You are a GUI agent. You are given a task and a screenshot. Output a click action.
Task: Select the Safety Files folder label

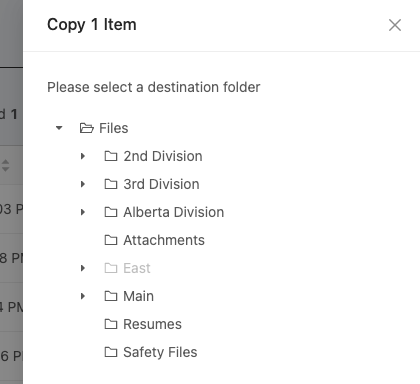pyautogui.click(x=160, y=352)
